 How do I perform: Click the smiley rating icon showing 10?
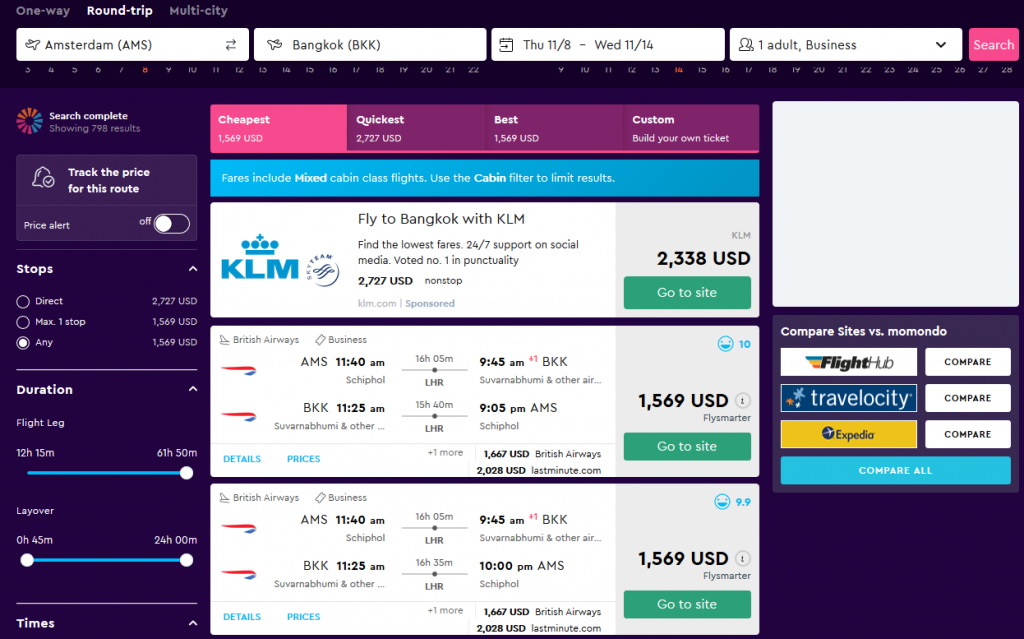point(725,344)
